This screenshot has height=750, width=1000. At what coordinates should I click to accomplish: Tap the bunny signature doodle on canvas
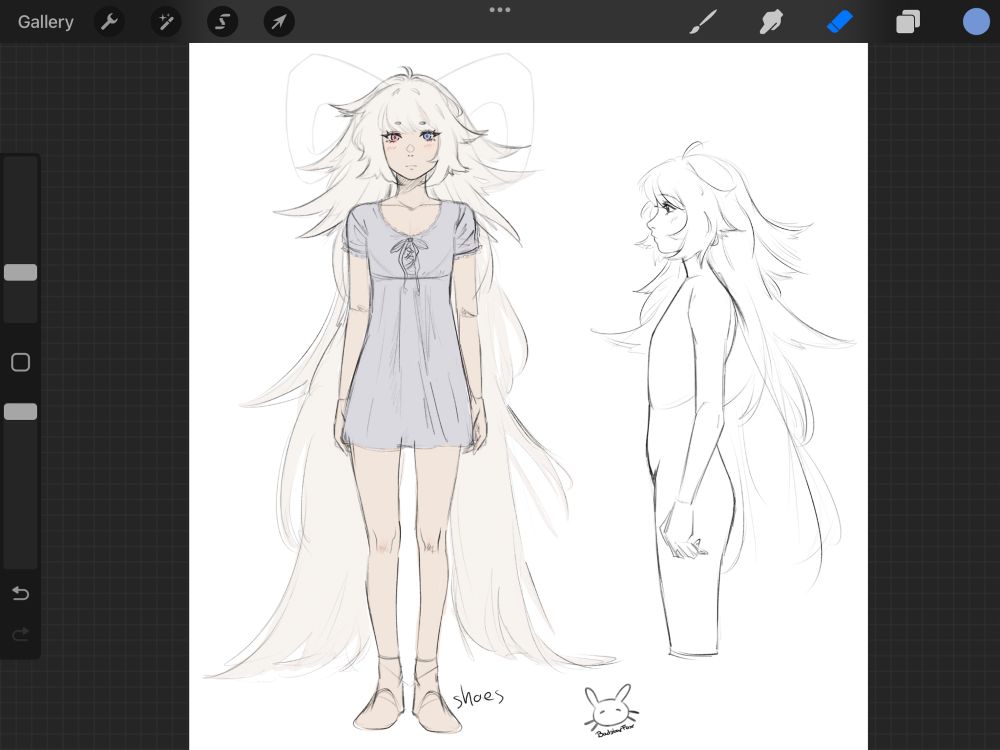click(611, 710)
